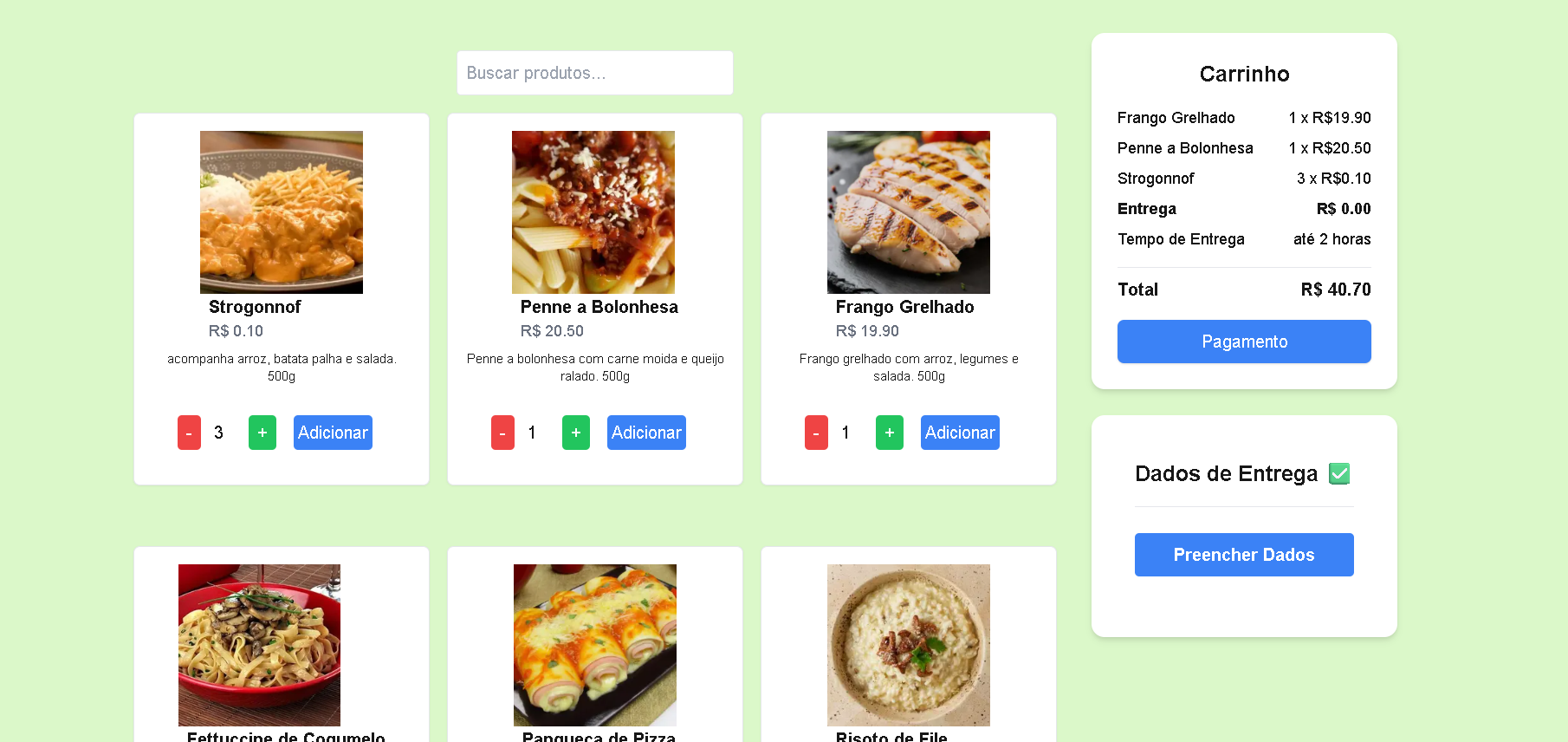The image size is (1568, 742).
Task: Click the green checkmark beside Dados de Entrega
Action: pyautogui.click(x=1339, y=473)
